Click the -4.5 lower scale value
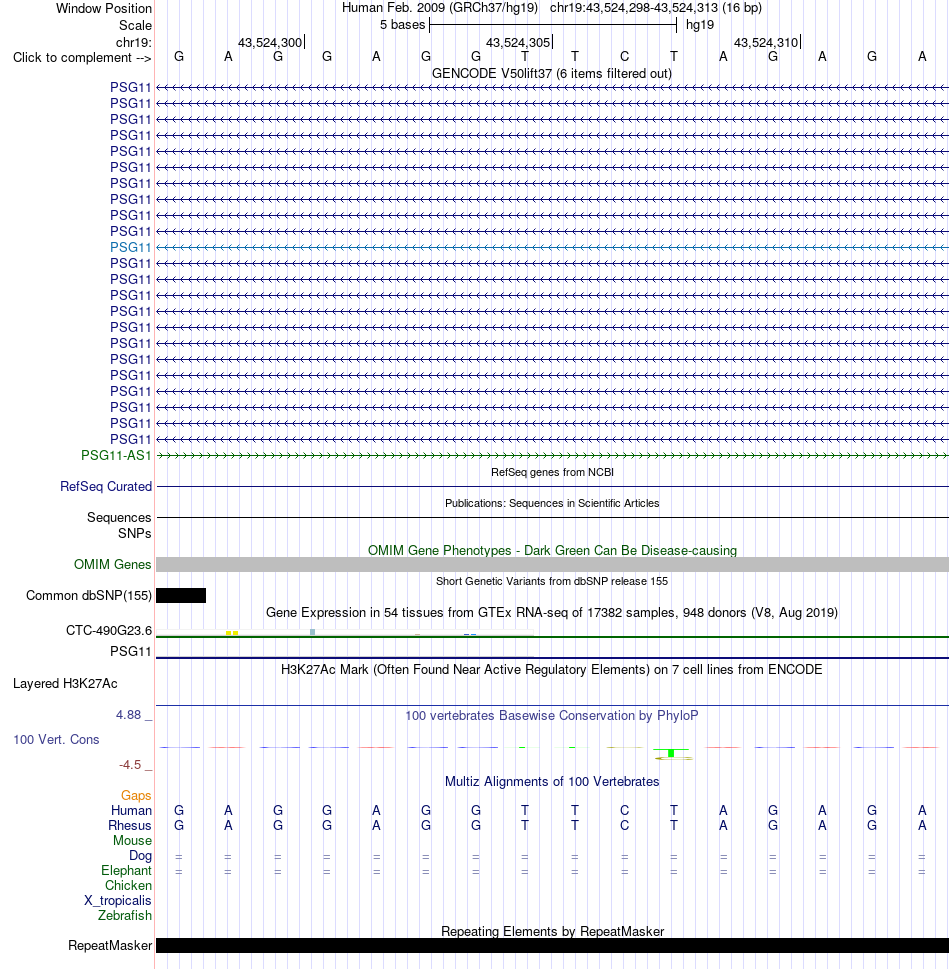Image resolution: width=950 pixels, height=969 pixels. pyautogui.click(x=130, y=764)
